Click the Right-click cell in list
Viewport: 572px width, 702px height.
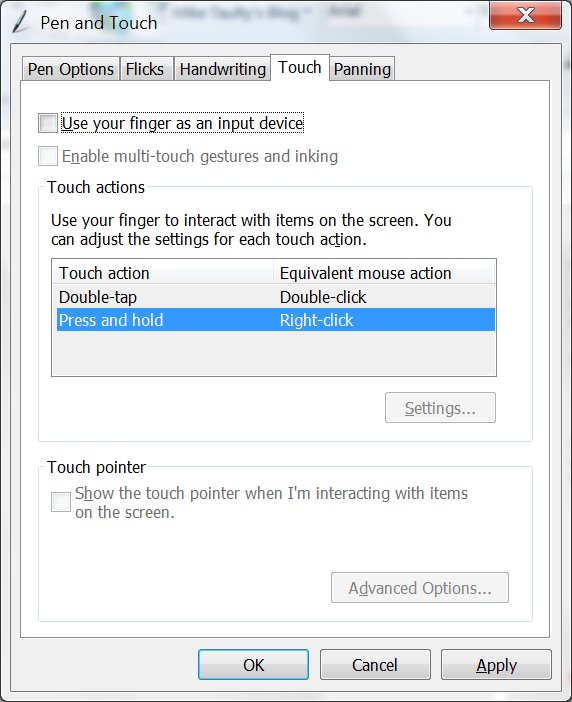point(316,320)
